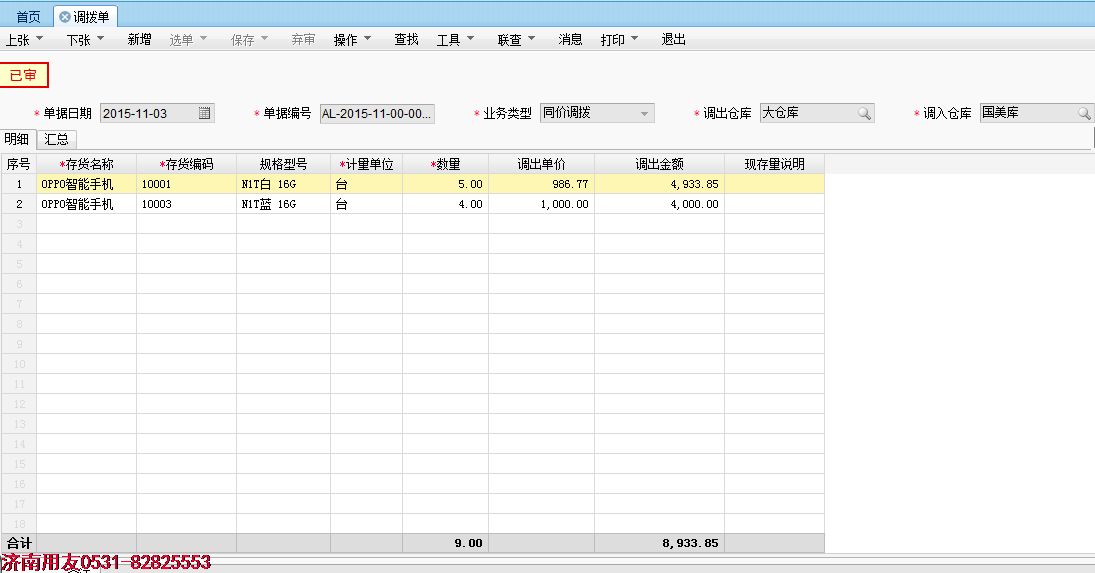Click the 单据编号 input field
This screenshot has height=573, width=1095.
point(376,113)
